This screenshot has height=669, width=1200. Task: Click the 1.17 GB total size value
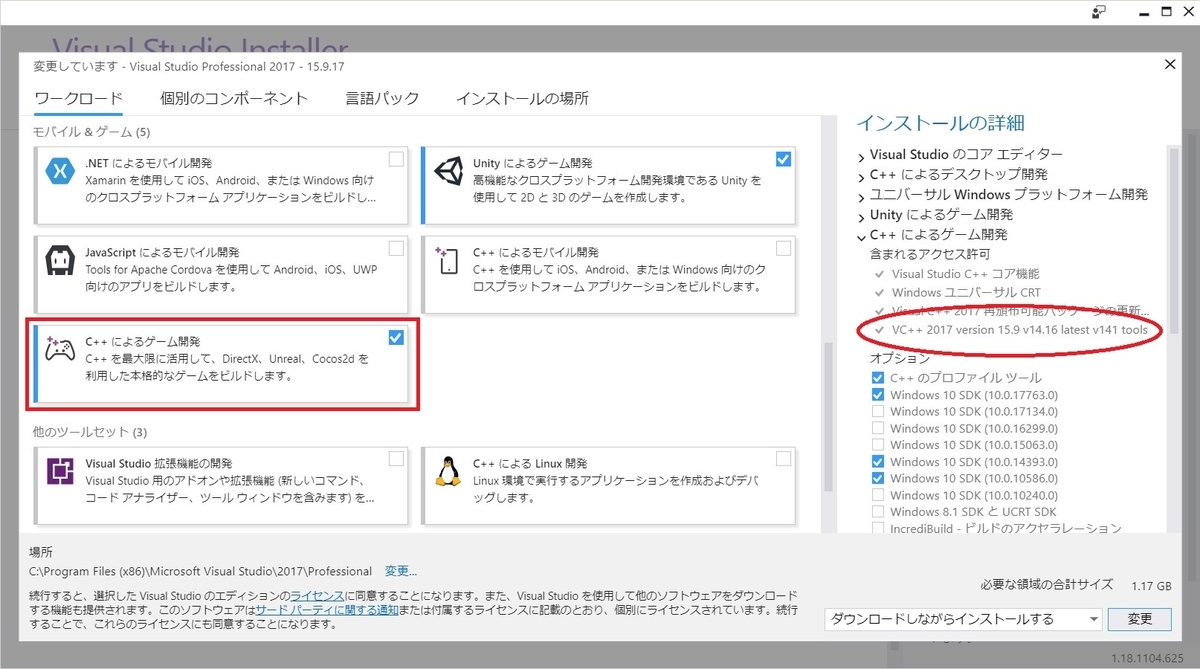(x=1151, y=586)
